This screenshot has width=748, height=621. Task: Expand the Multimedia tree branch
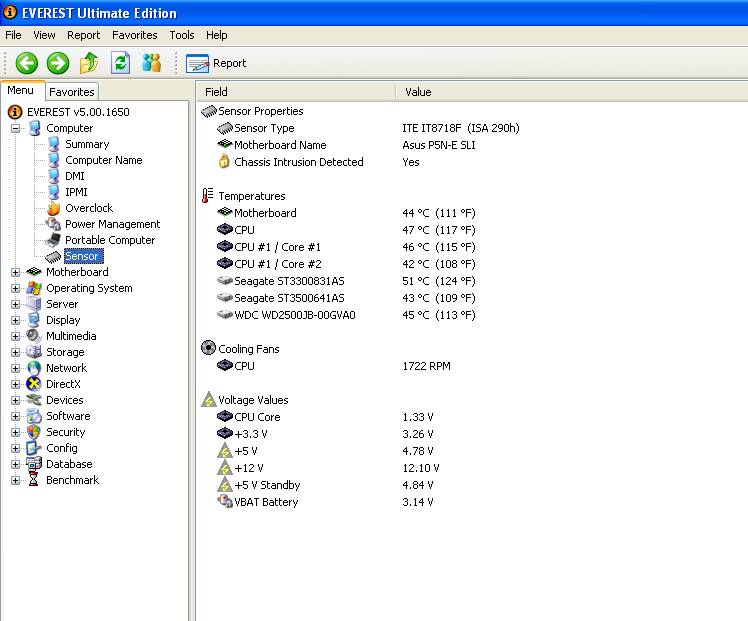(x=15, y=336)
